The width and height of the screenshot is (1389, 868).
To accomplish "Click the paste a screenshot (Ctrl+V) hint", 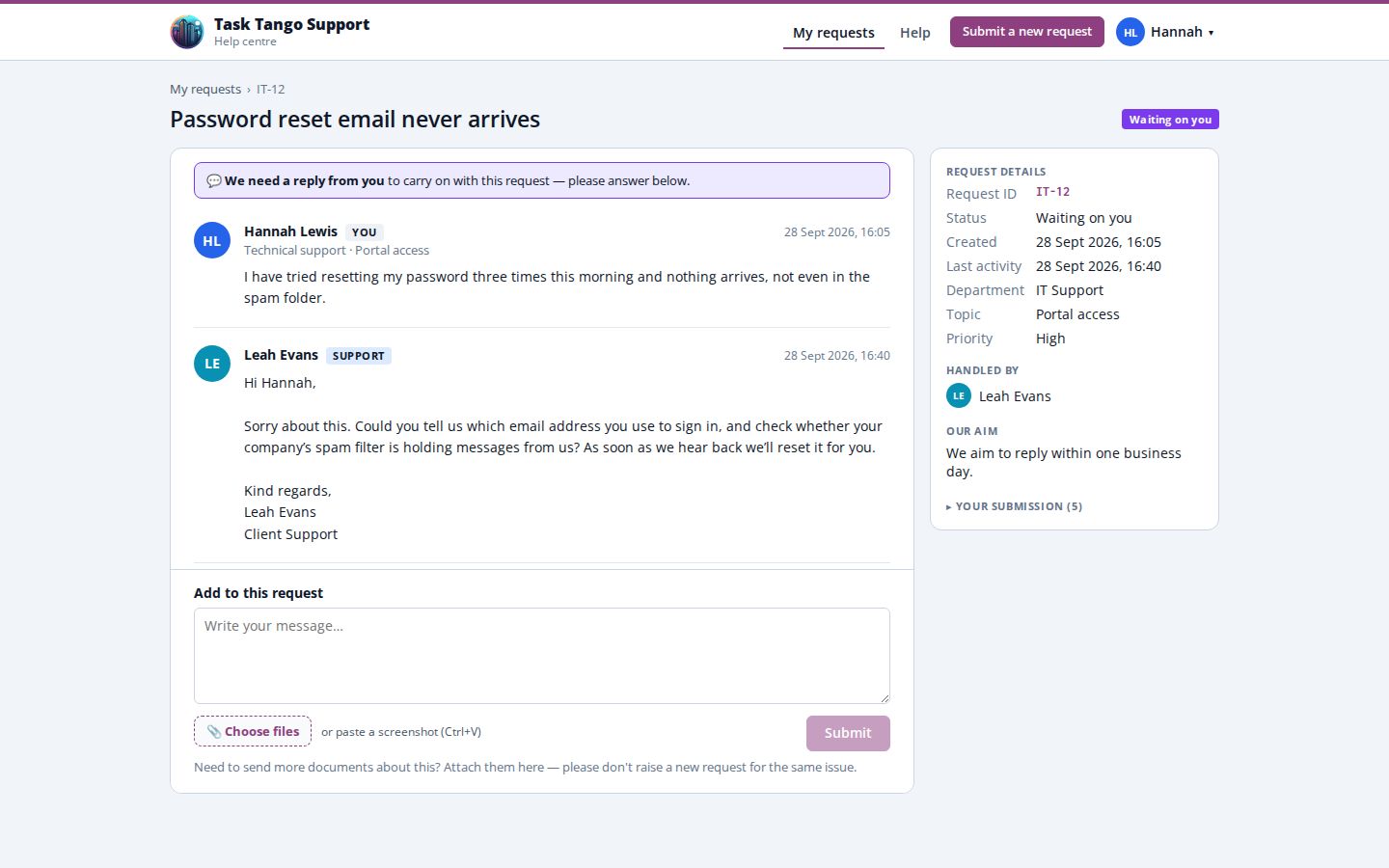I will tap(401, 732).
